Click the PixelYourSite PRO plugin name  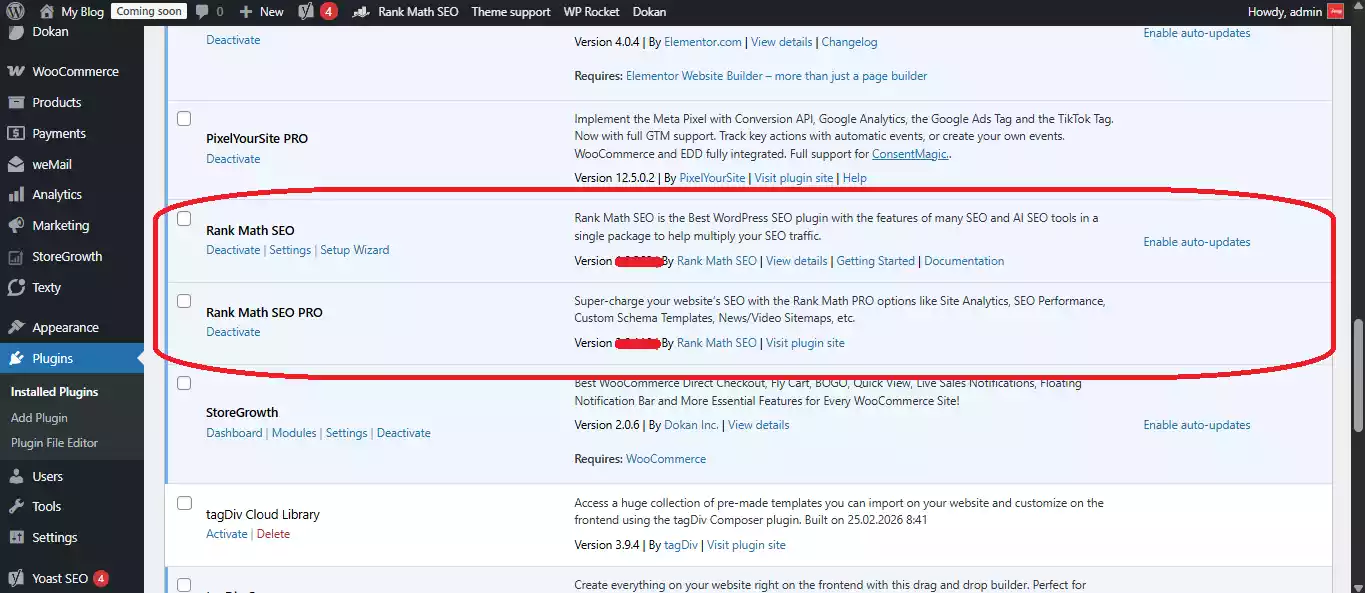[257, 139]
